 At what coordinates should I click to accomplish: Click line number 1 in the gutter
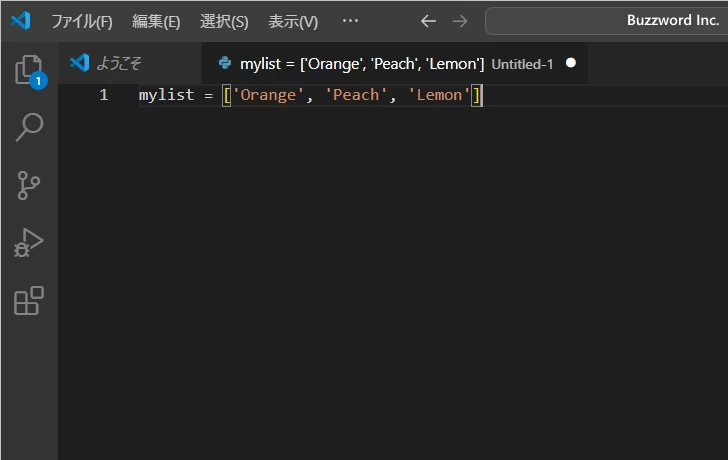click(104, 95)
